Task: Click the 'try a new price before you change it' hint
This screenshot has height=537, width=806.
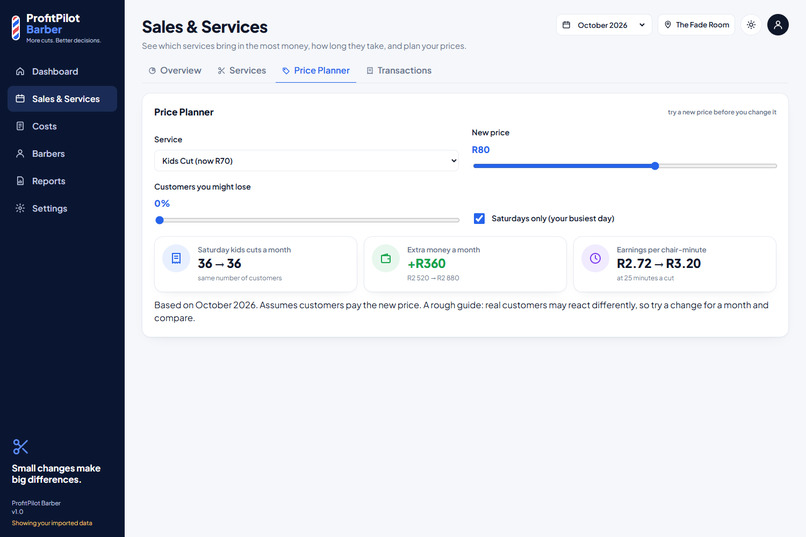Action: pos(722,112)
